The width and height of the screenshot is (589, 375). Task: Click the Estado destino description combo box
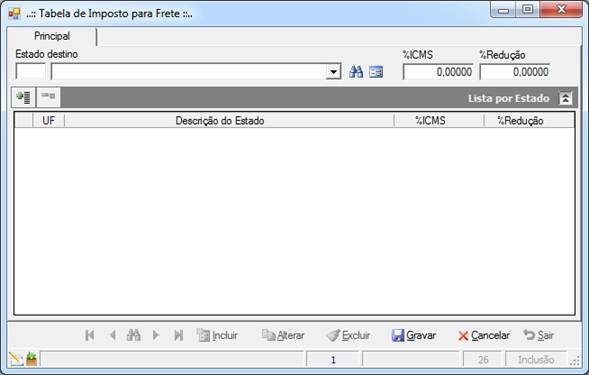pos(196,71)
